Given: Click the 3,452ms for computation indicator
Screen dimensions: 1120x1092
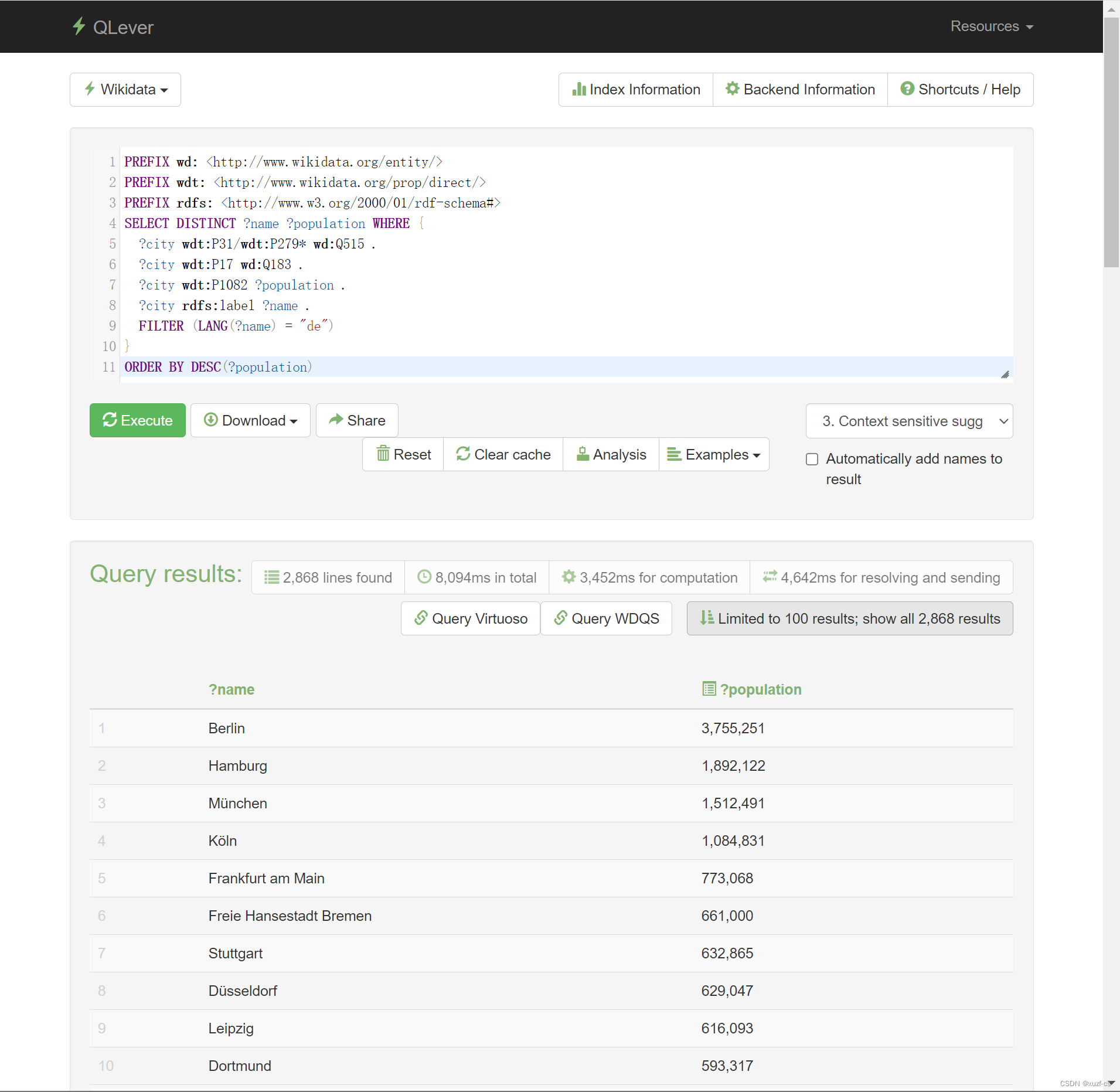Looking at the screenshot, I should pyautogui.click(x=649, y=577).
